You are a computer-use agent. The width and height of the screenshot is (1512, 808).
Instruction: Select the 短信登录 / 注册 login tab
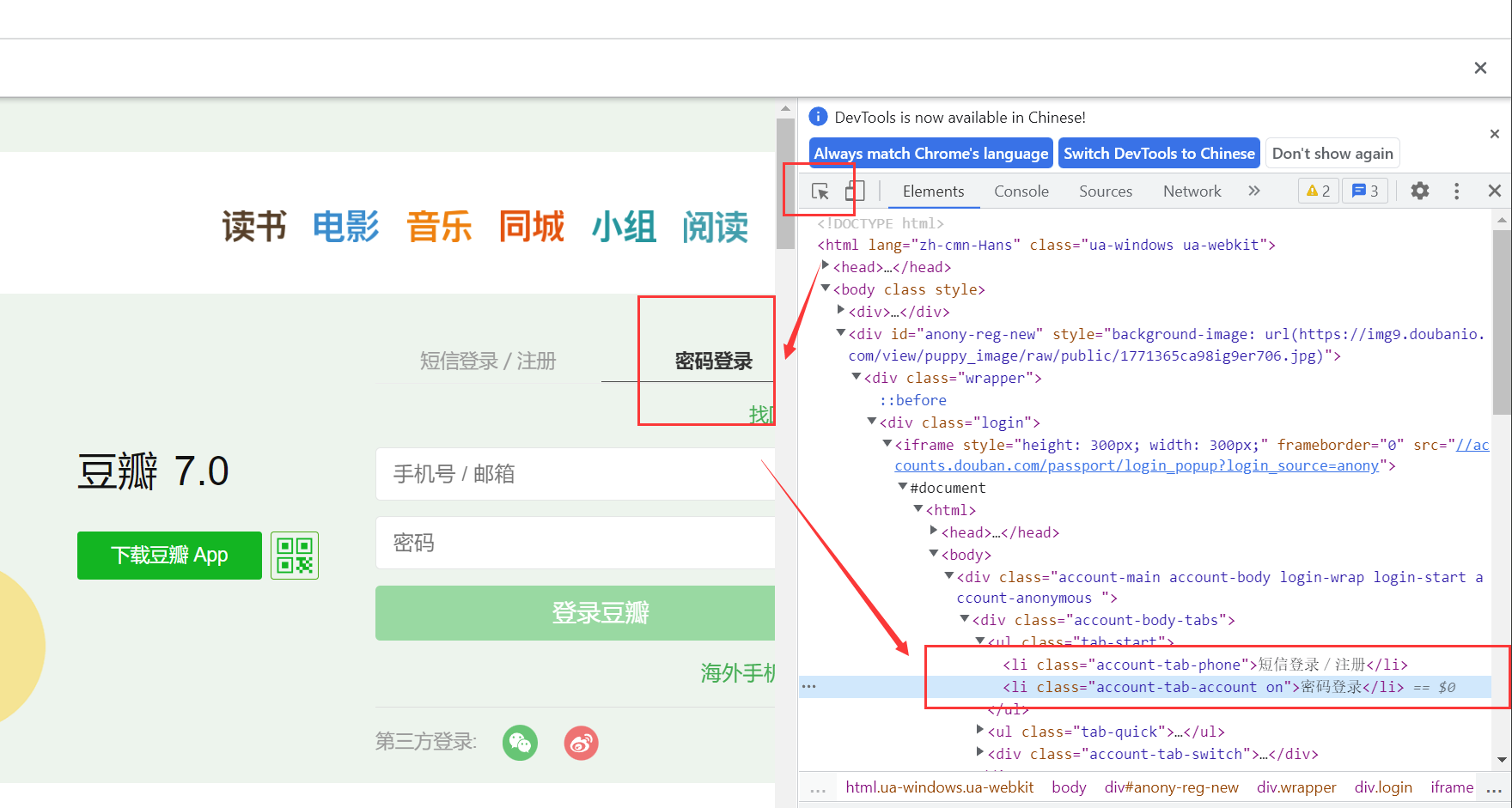[x=488, y=361]
